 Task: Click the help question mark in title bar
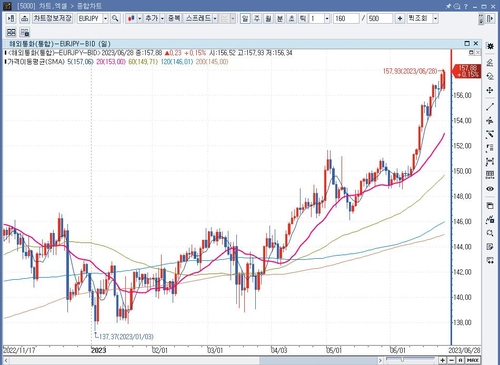466,6
